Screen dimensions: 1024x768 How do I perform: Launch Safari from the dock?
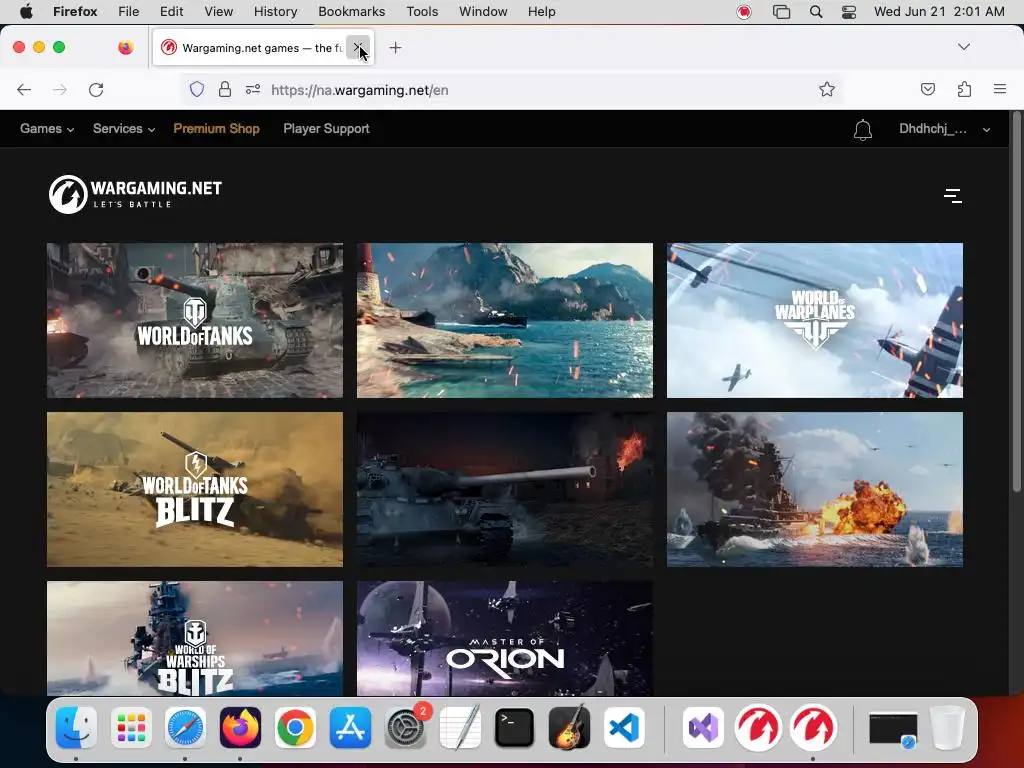tap(185, 727)
